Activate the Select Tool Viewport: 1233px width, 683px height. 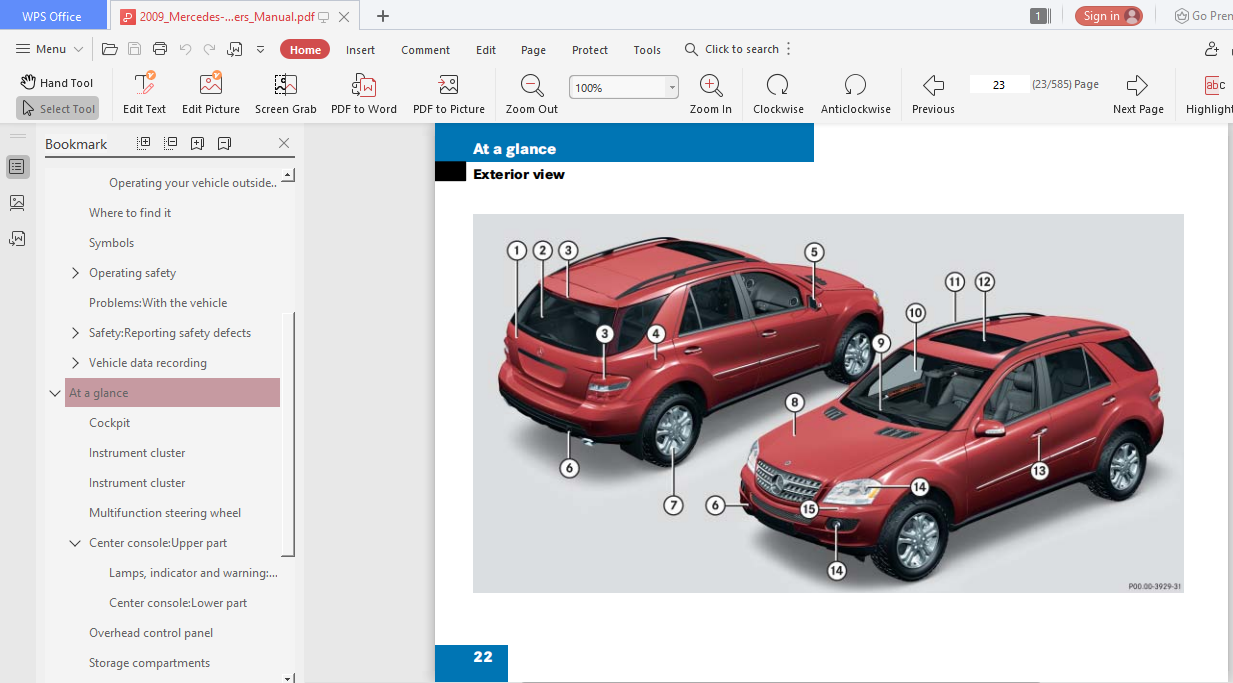tap(57, 108)
